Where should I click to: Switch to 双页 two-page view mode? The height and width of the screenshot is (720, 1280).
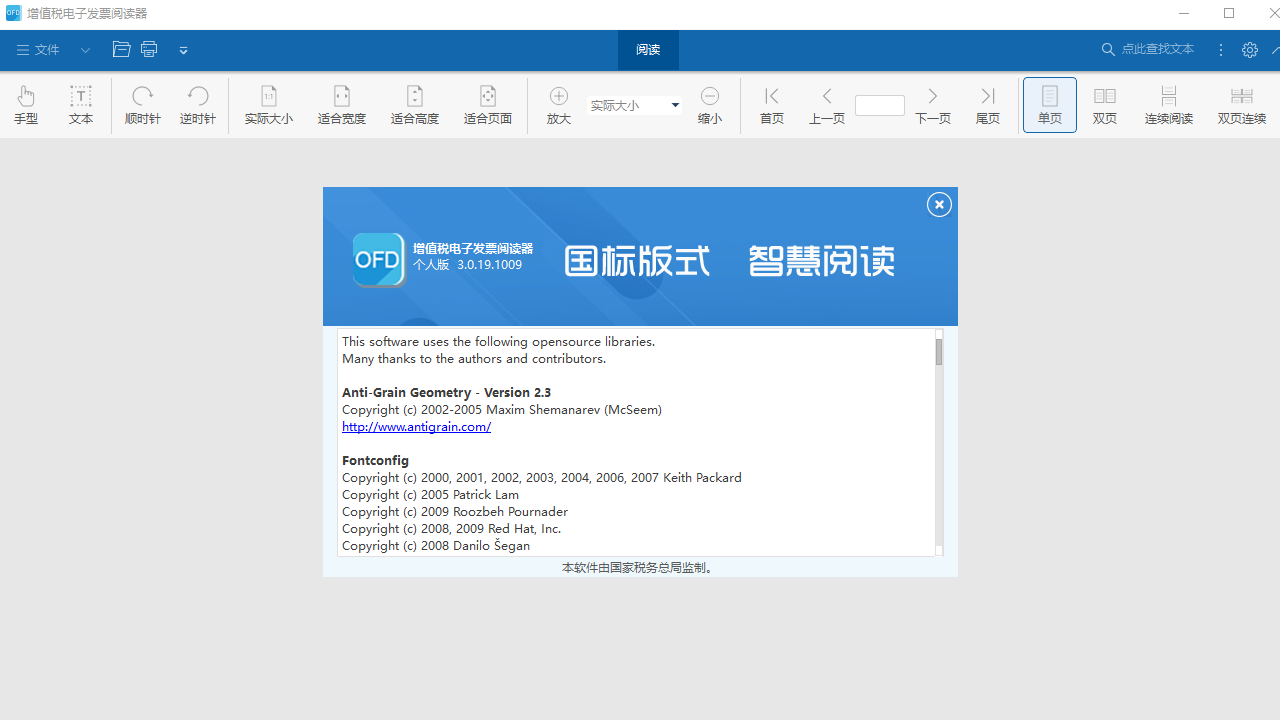pyautogui.click(x=1104, y=104)
